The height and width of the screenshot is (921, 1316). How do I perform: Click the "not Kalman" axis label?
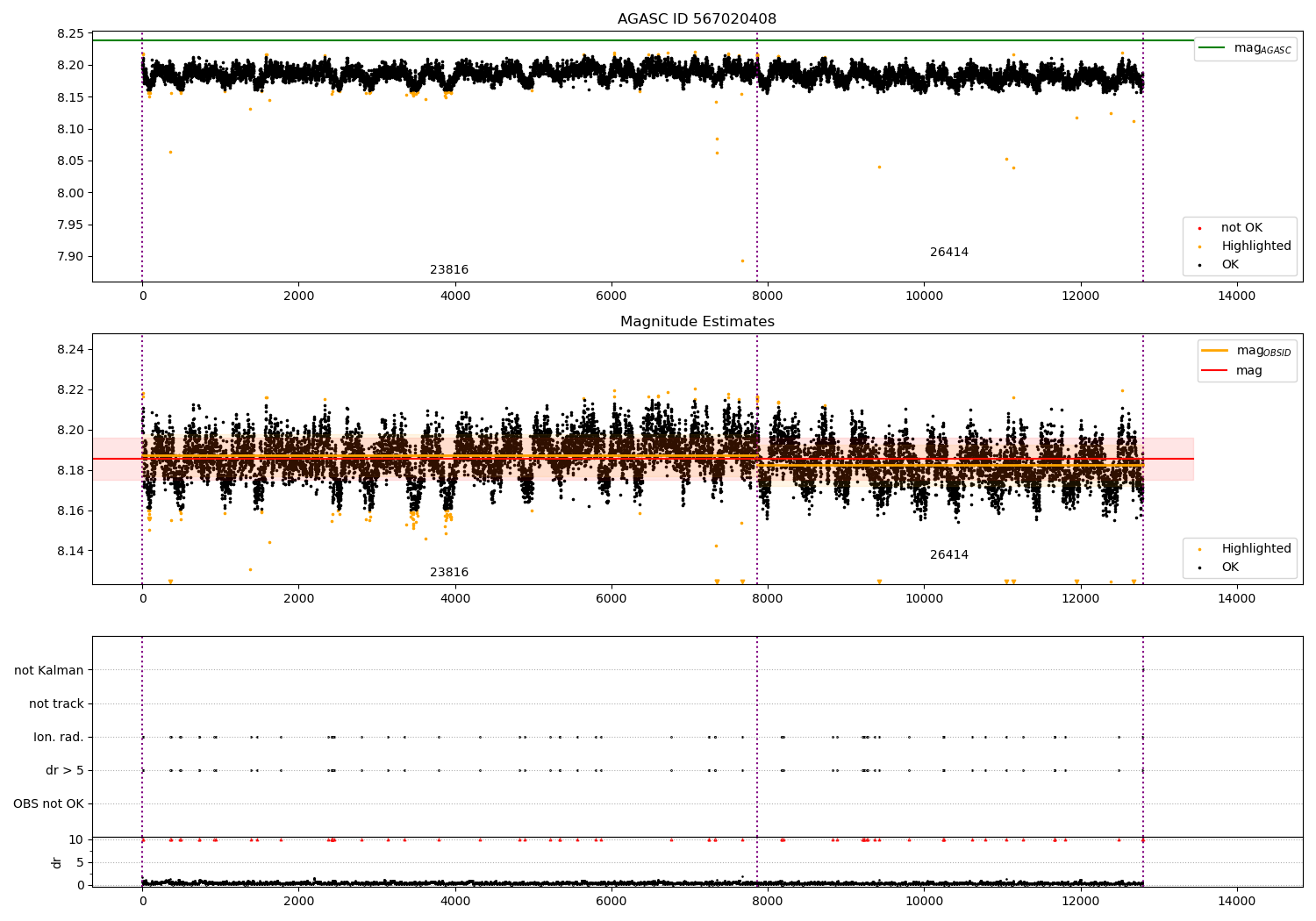pyautogui.click(x=49, y=670)
